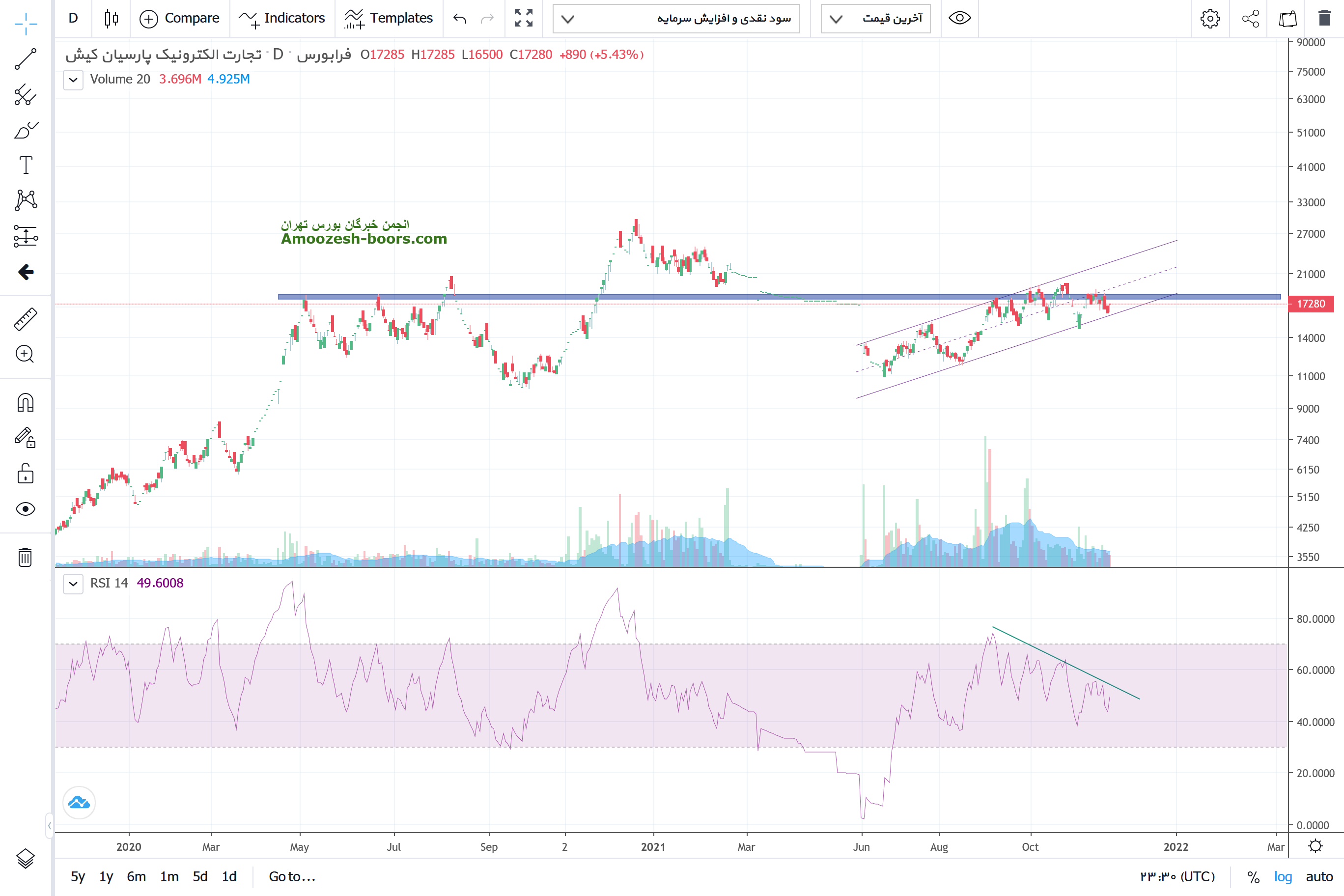Open the آخرین قیمت dropdown
The image size is (1344, 896).
875,19
